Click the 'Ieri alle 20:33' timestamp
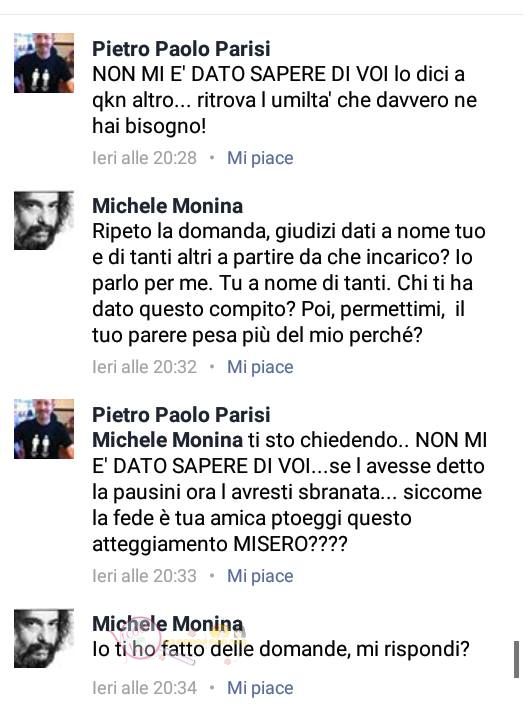 coord(144,576)
